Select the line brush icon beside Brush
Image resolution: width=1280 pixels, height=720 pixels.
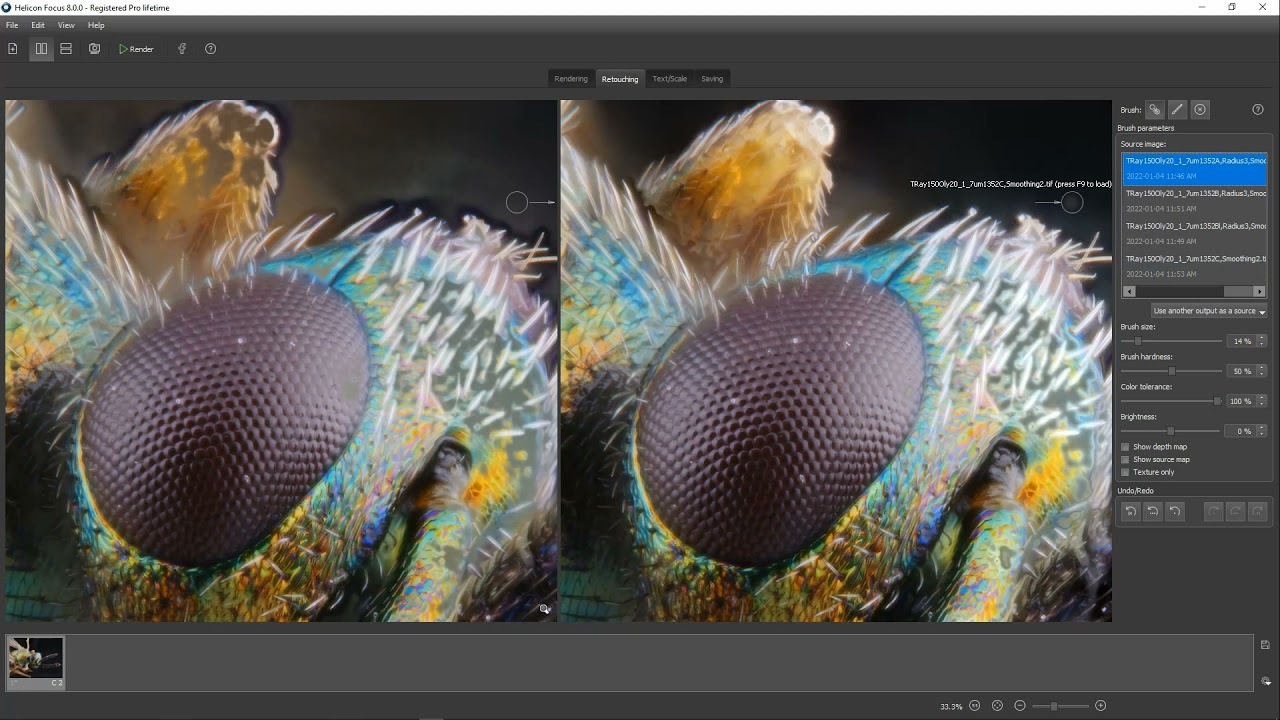point(1177,110)
